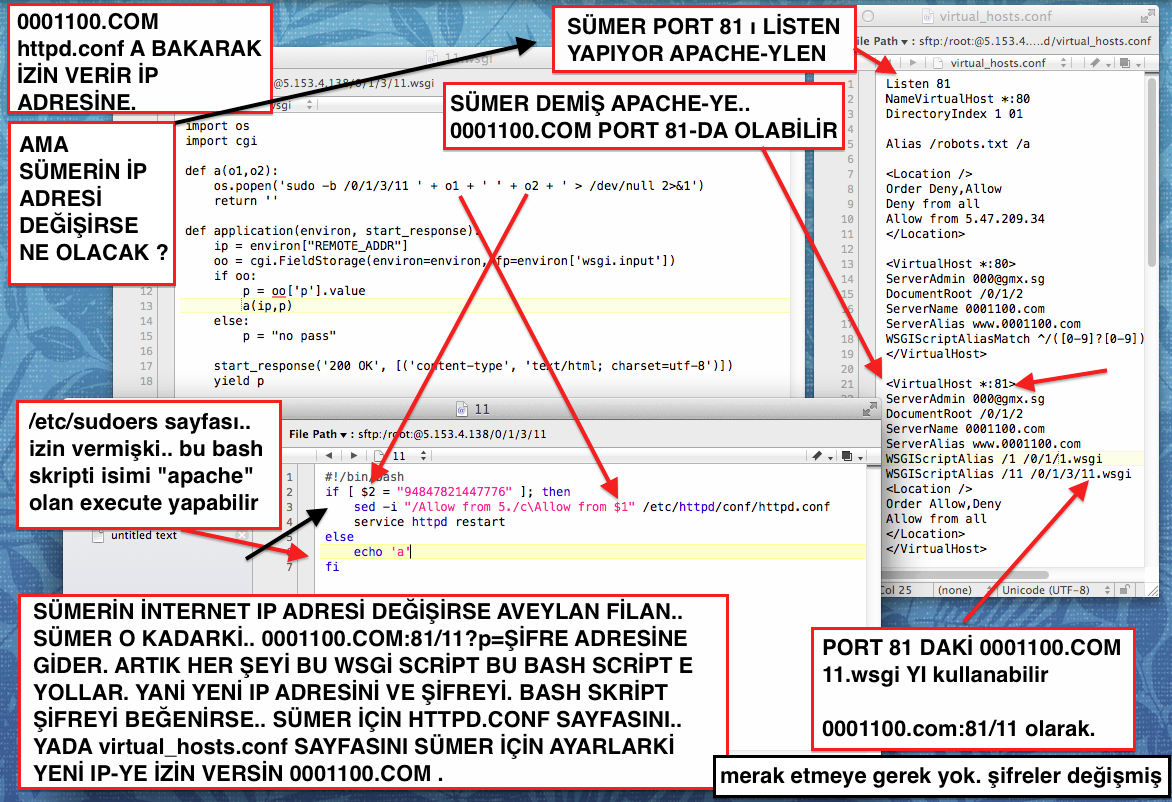
Task: Click the lock icon in virtual_hosts.conf status bar
Action: pos(1123,590)
